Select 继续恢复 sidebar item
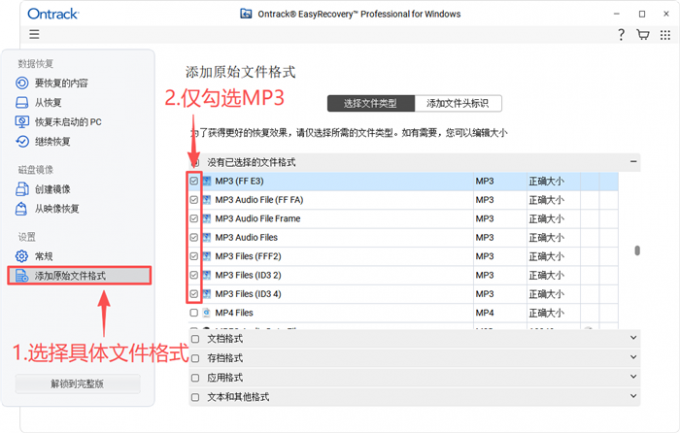The image size is (680, 433). point(52,141)
